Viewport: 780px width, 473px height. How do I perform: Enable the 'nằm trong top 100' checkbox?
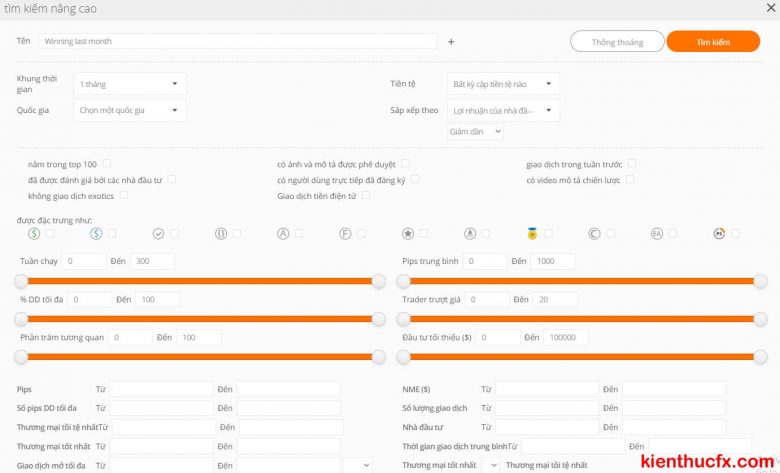point(107,163)
